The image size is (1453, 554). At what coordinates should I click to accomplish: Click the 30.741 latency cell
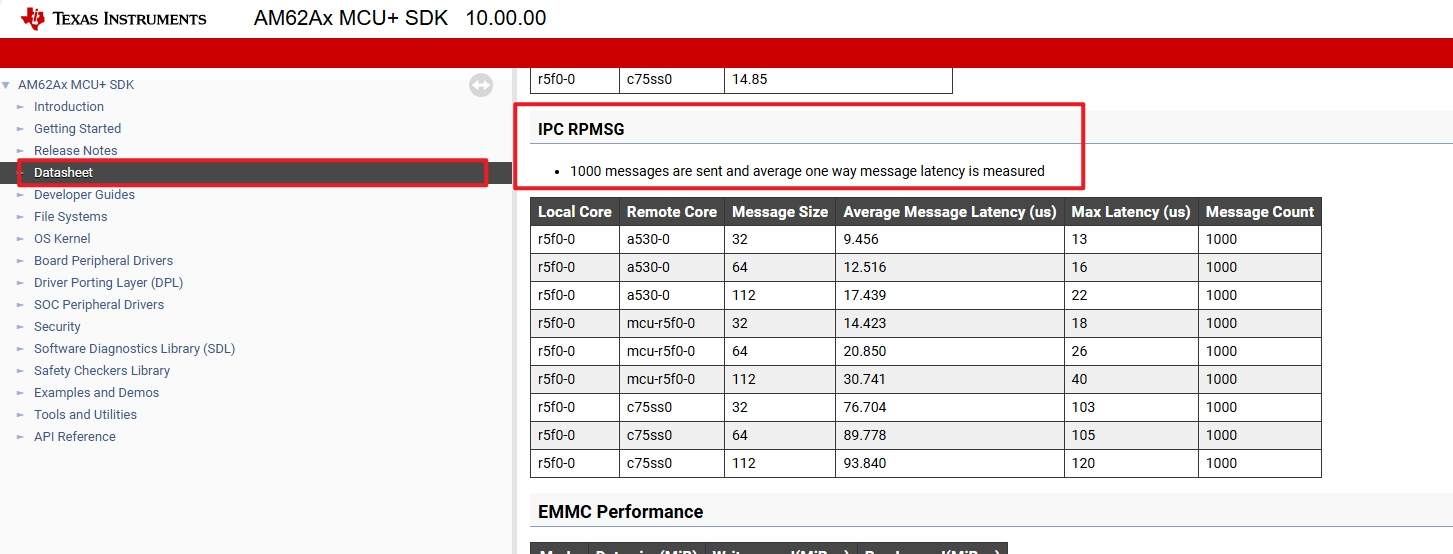[949, 379]
